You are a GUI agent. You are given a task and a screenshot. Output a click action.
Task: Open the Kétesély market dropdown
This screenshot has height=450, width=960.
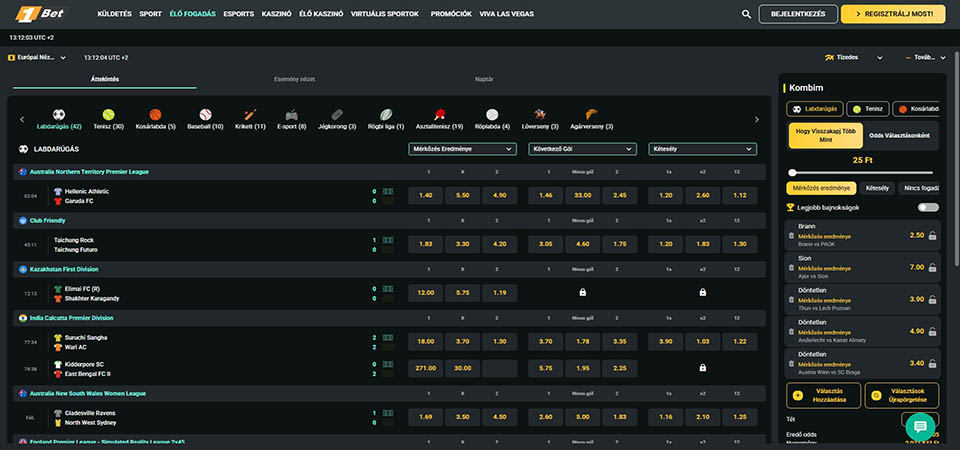702,149
